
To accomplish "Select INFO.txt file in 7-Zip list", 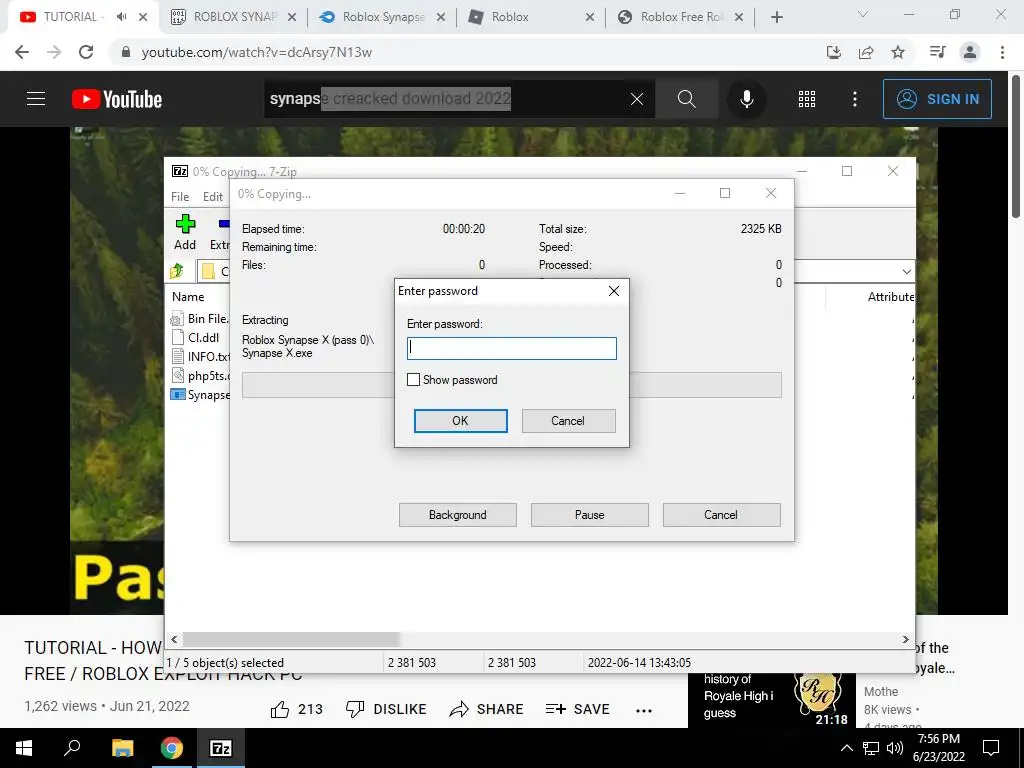I will (200, 357).
